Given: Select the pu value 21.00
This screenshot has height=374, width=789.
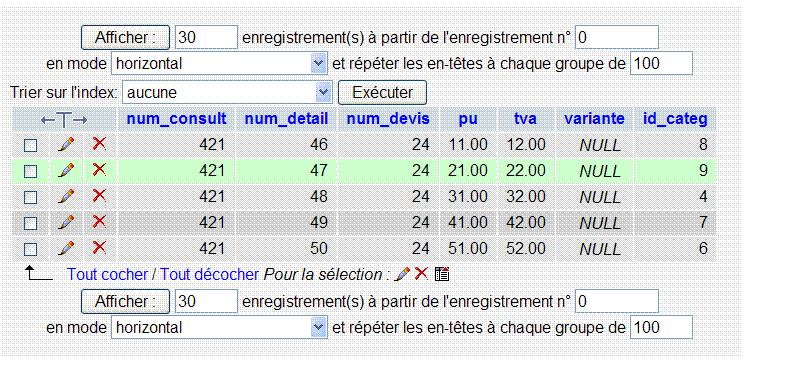Looking at the screenshot, I should (x=468, y=171).
